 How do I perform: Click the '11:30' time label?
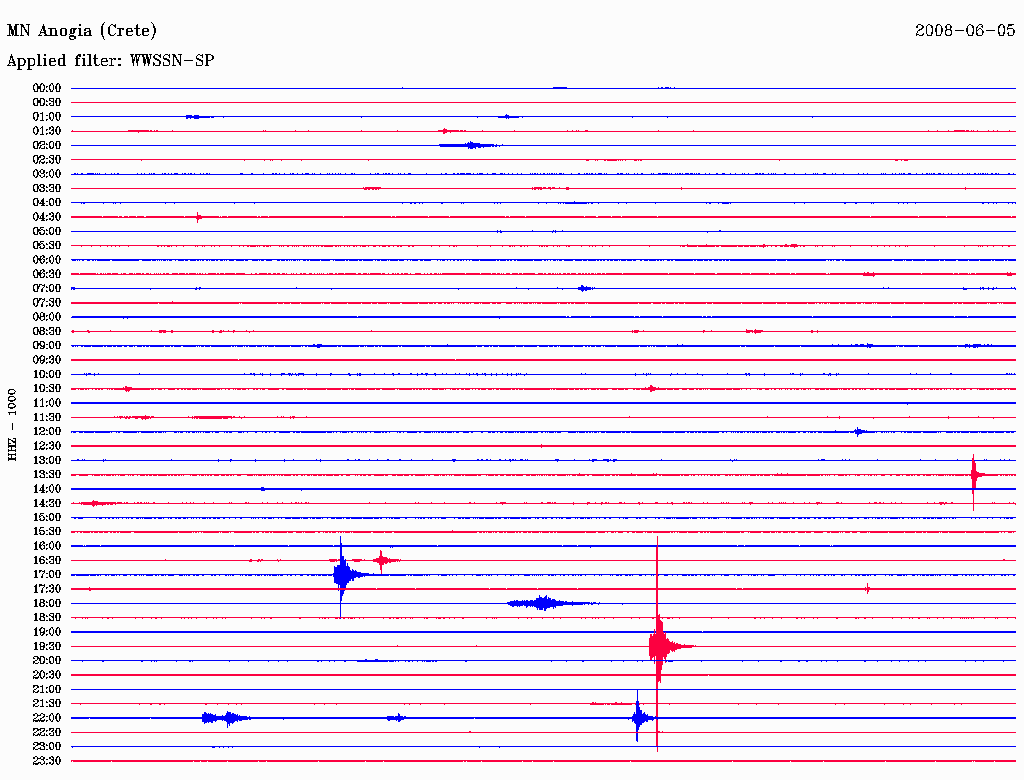47,417
